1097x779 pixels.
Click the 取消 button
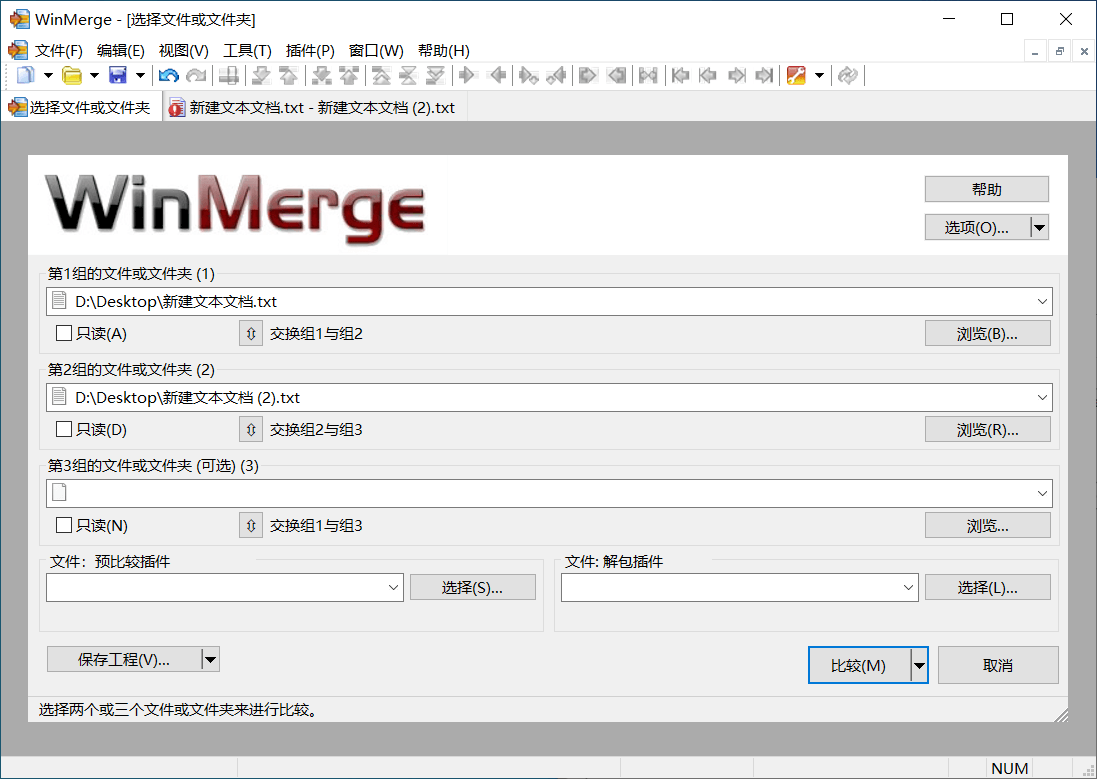tap(998, 665)
